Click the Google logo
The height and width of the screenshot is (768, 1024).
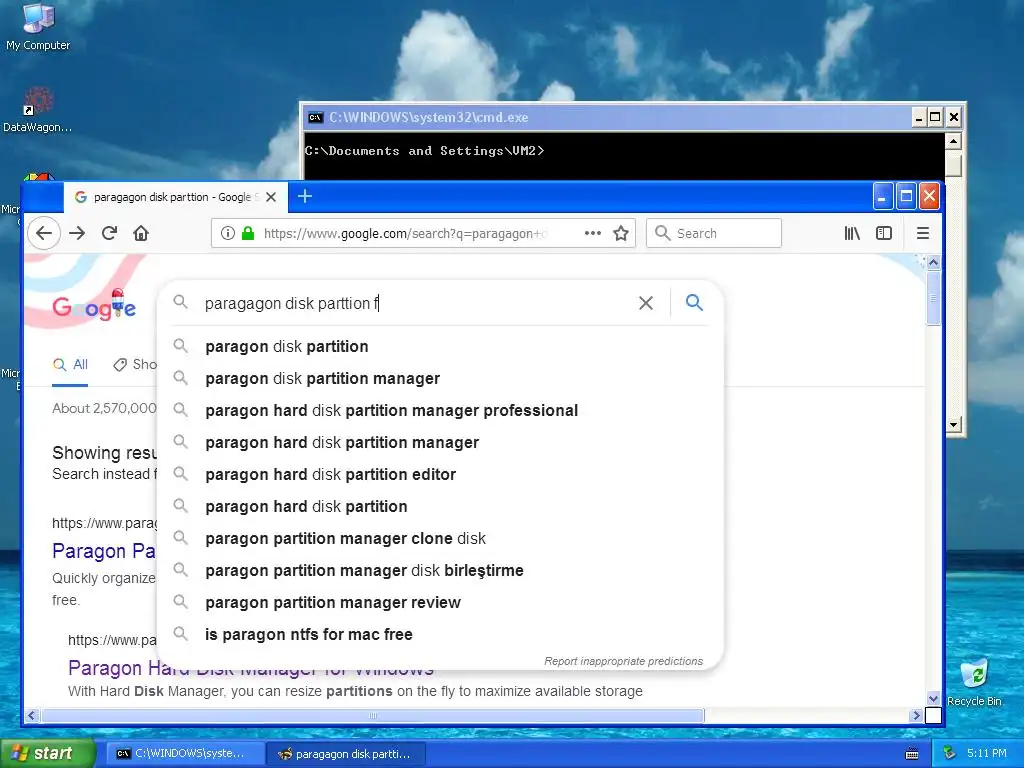point(94,306)
